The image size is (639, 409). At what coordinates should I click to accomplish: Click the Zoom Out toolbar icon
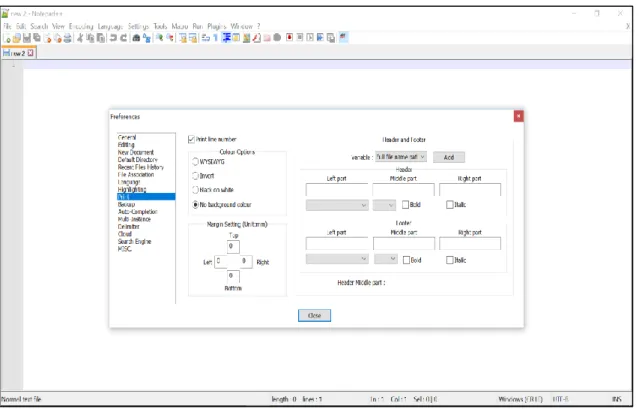click(x=170, y=38)
